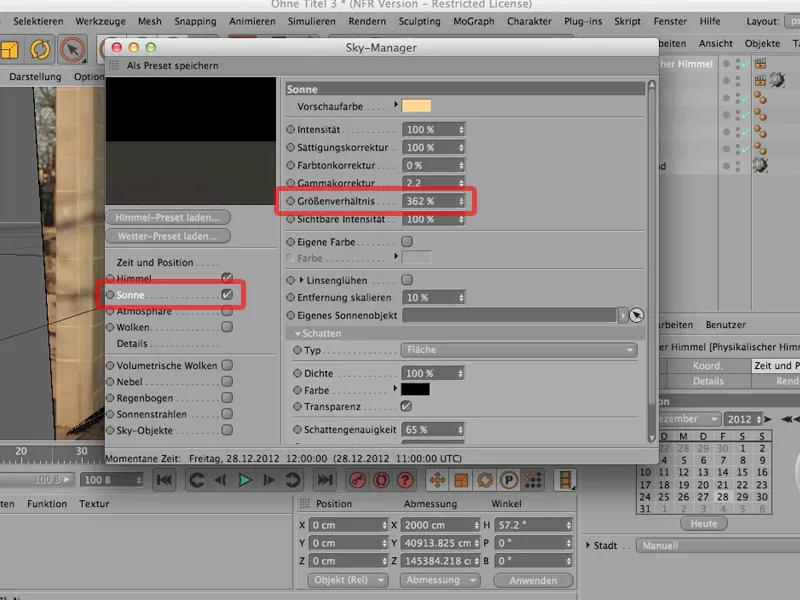The height and width of the screenshot is (600, 800).
Task: Click the pick-object arrow for Eigenes Sonnenobjekt
Action: click(x=636, y=315)
